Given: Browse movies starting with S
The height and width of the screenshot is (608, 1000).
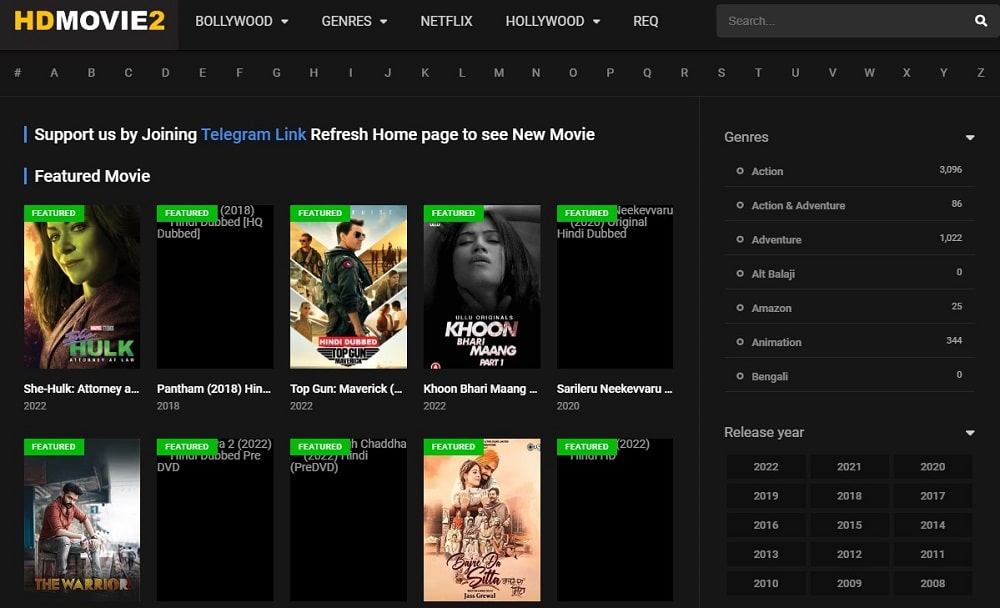Looking at the screenshot, I should [721, 73].
